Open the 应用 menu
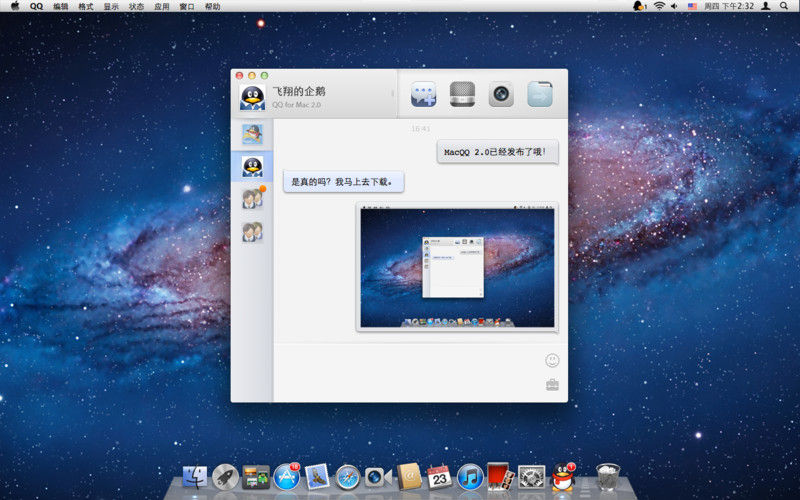The width and height of the screenshot is (800, 500). click(162, 6)
